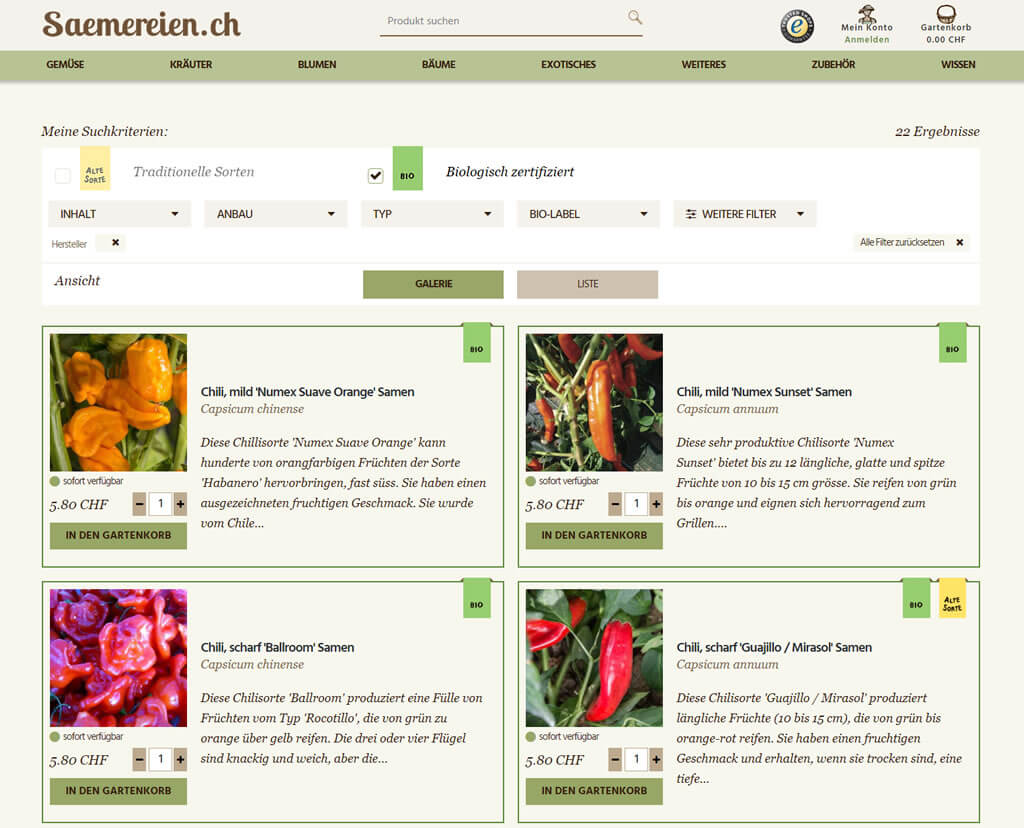1024x828 pixels.
Task: Reset all filters via Alle Filter zurücksetzen
Action: coord(959,243)
